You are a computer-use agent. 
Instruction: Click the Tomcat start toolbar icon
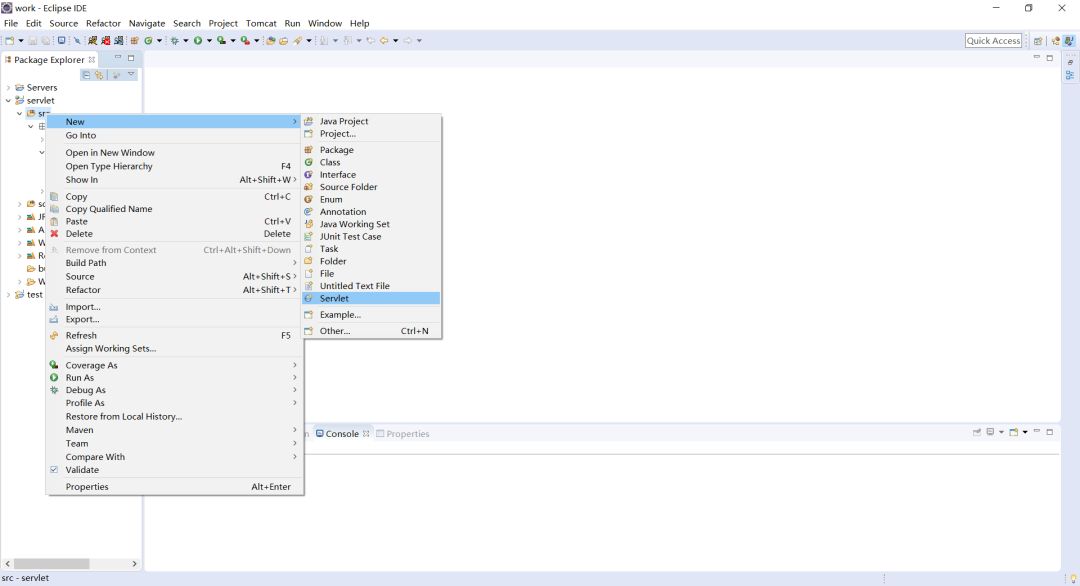[92, 41]
